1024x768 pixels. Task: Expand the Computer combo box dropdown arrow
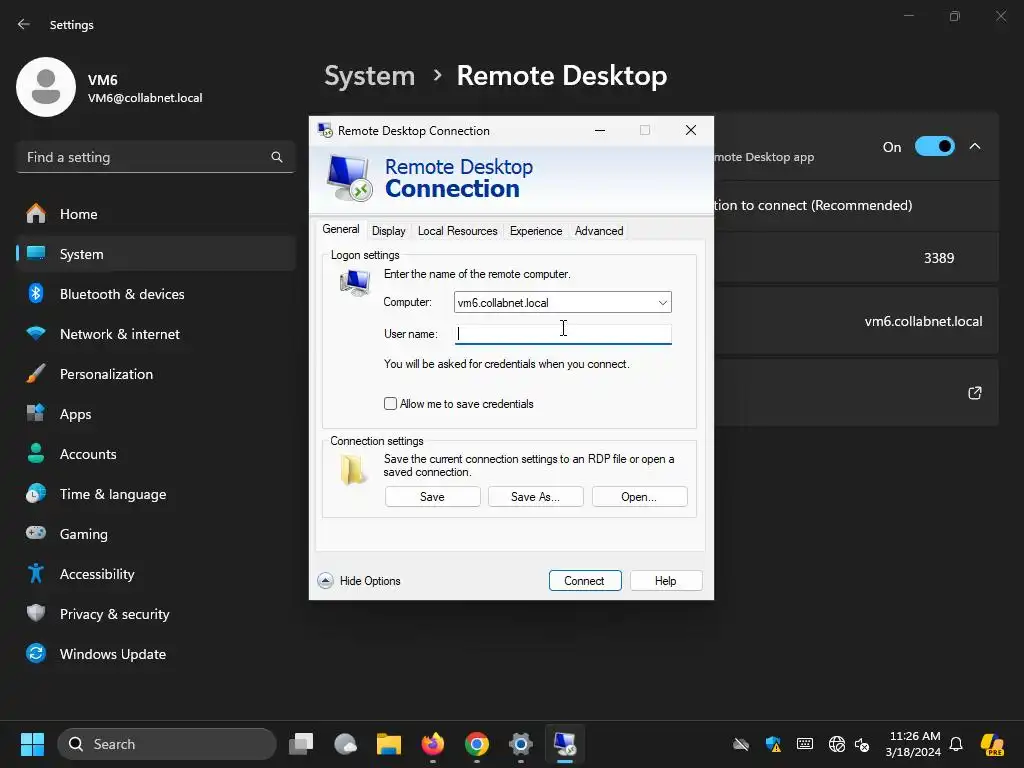662,302
